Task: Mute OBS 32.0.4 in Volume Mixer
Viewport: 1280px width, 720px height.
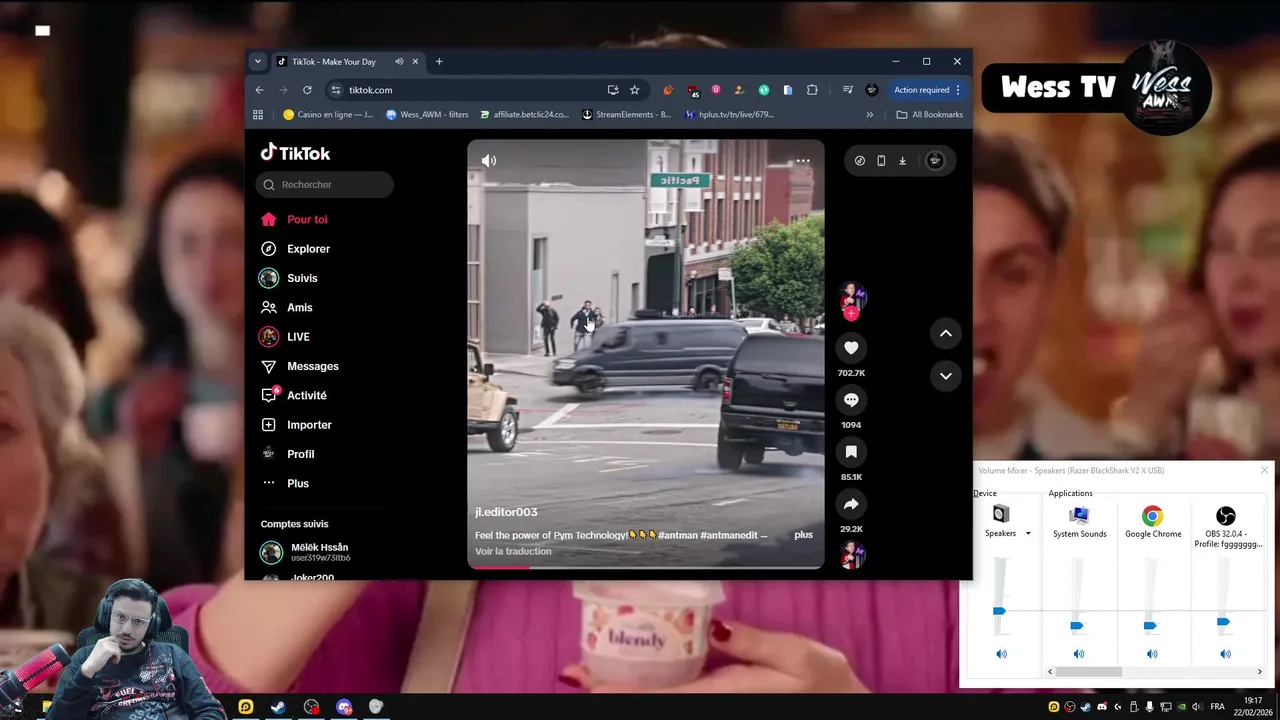Action: point(1225,654)
